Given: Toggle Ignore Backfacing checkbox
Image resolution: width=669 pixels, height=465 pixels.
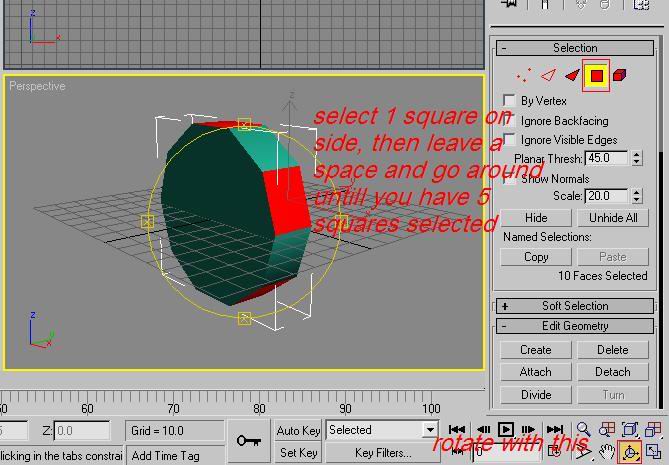Looking at the screenshot, I should click(511, 120).
